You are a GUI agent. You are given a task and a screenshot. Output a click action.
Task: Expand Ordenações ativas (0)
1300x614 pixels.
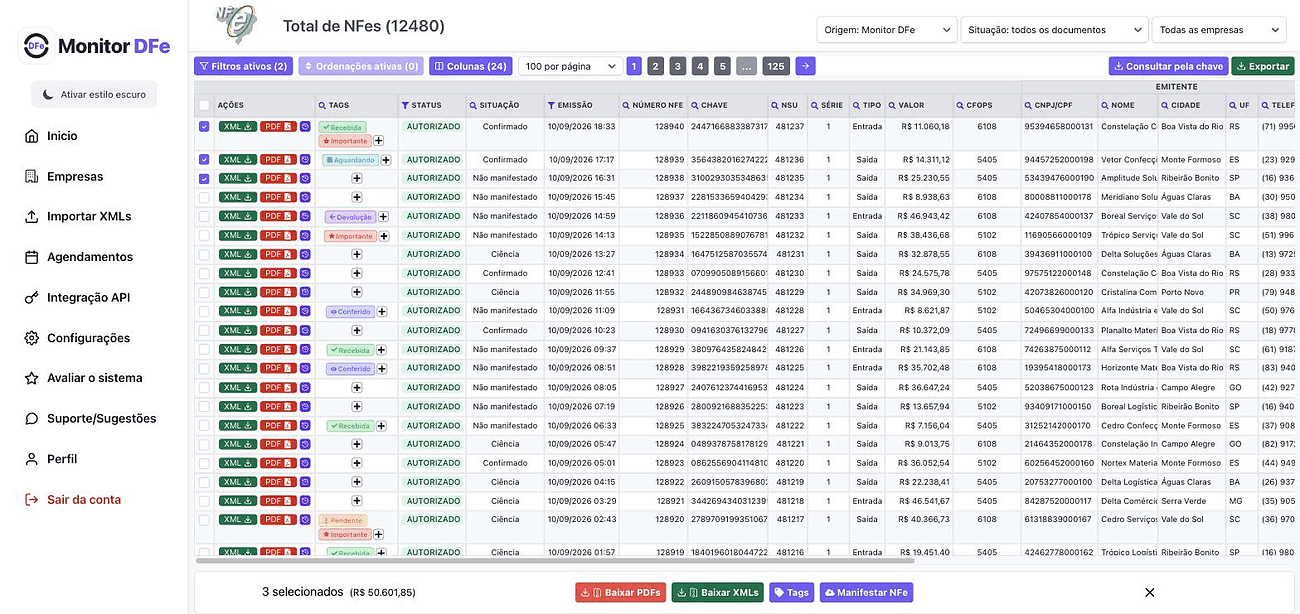point(361,66)
